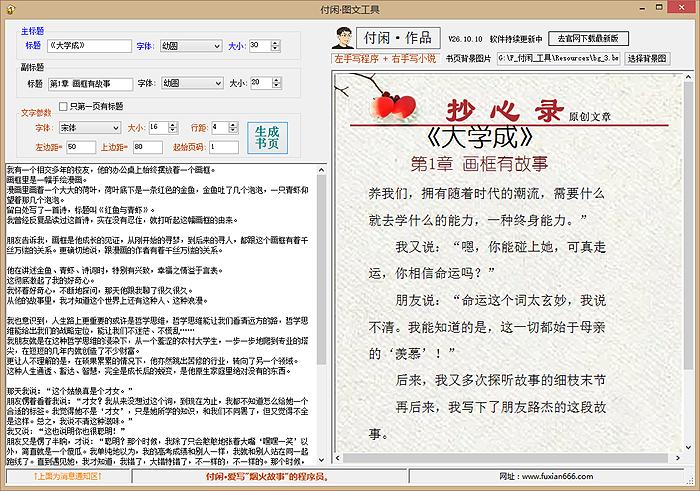Decrease line spacing stepper arrow
Viewport: 700px width, 491px height.
(233, 130)
